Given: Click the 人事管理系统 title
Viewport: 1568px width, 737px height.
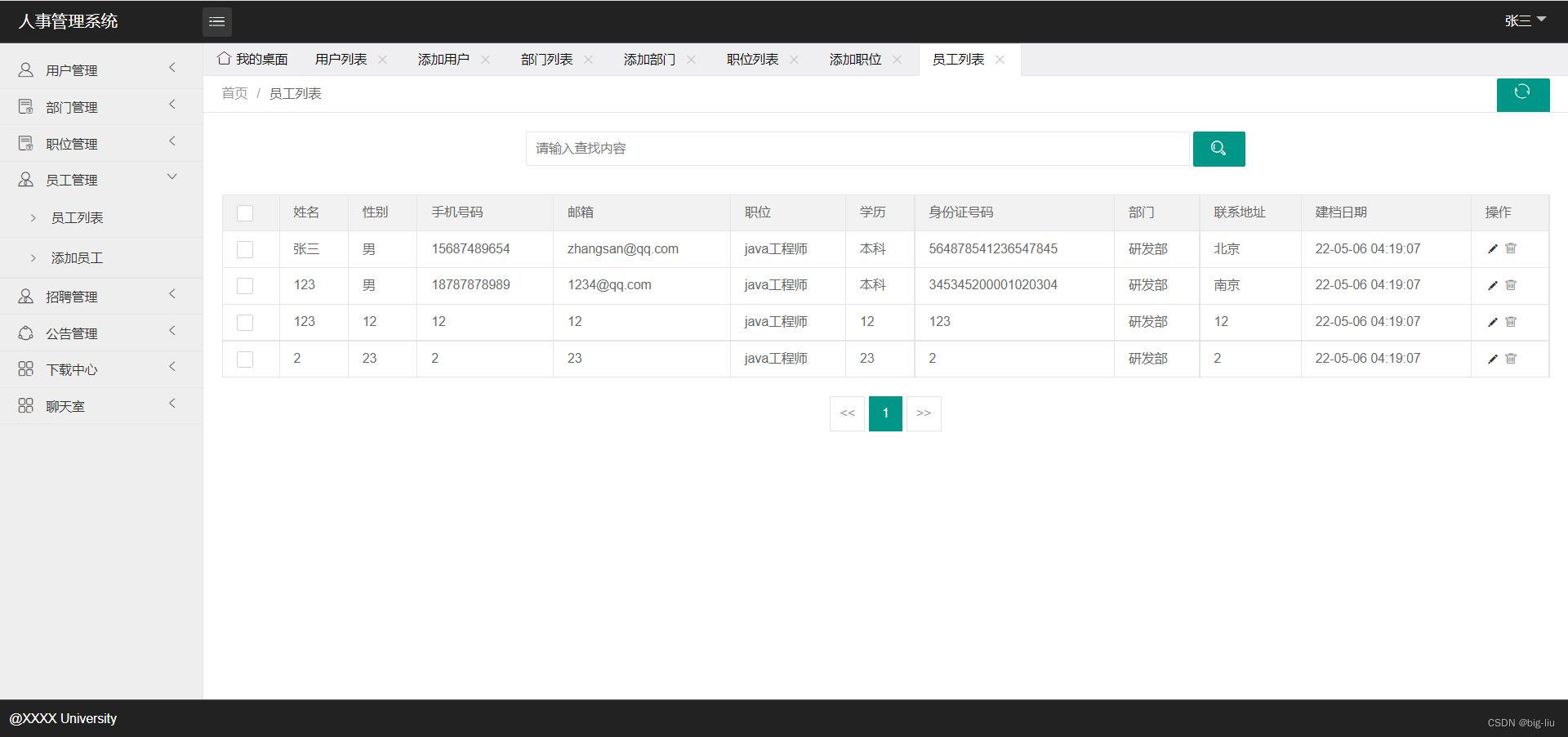Looking at the screenshot, I should point(68,21).
